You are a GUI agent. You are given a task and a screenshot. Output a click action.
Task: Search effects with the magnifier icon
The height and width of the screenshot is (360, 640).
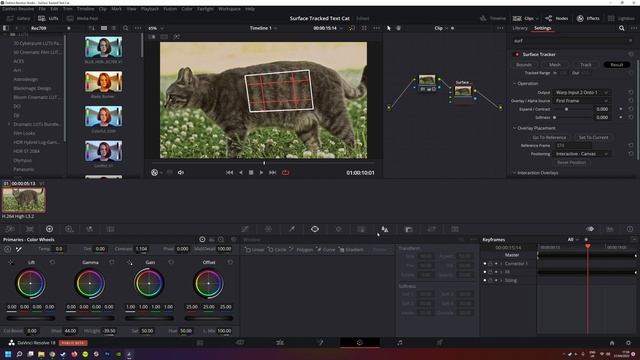622,28
